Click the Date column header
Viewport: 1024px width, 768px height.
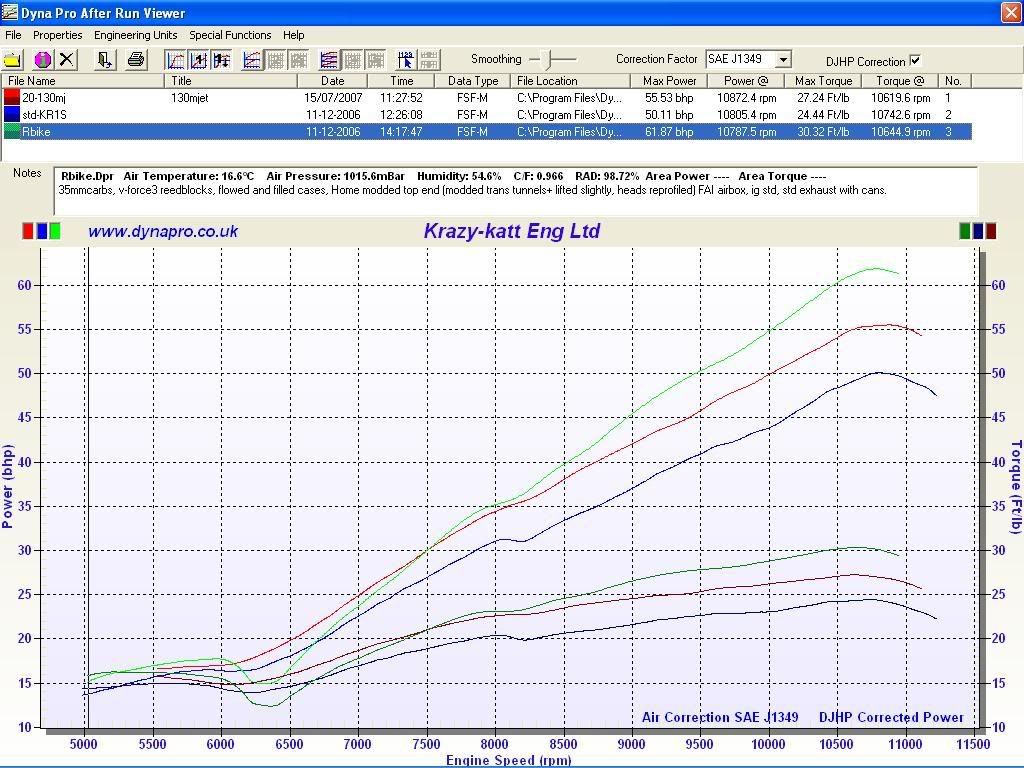pyautogui.click(x=332, y=81)
